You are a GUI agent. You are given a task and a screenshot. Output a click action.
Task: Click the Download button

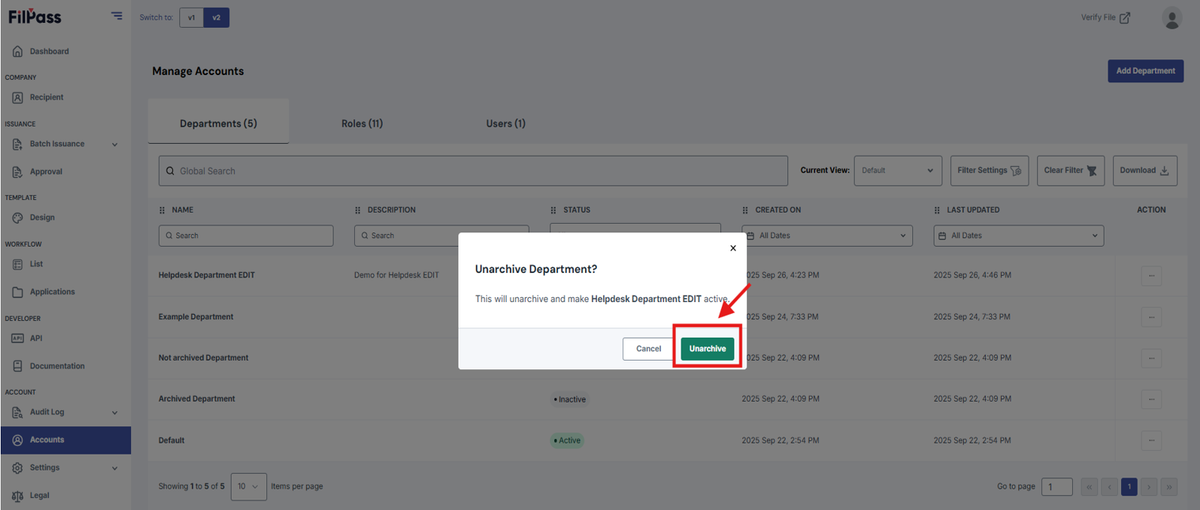[x=1144, y=170]
